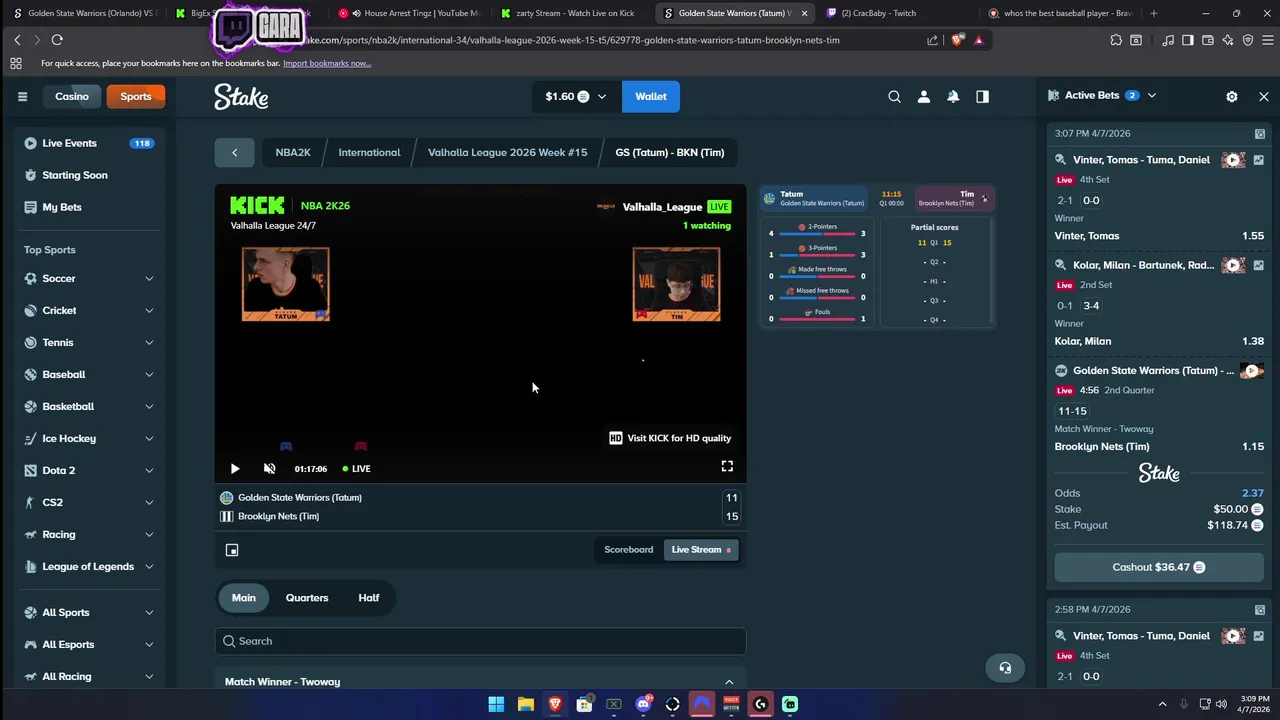1280x720 pixels.
Task: Open the site search magnifier
Action: (894, 97)
